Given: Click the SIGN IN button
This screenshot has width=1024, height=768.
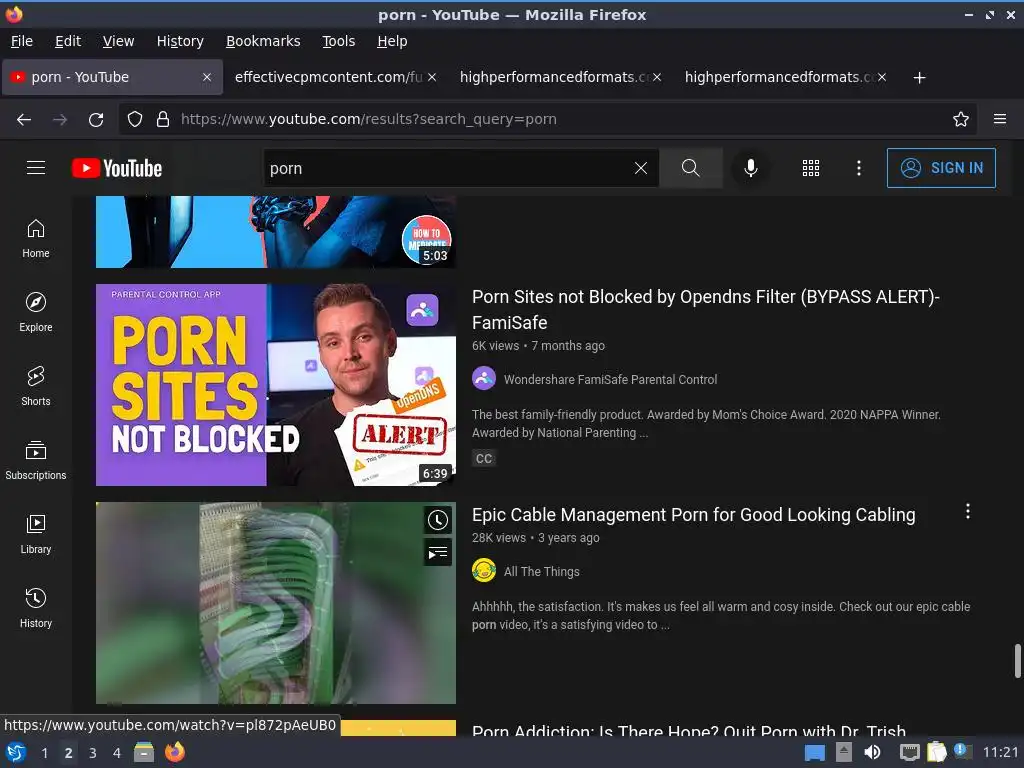Looking at the screenshot, I should click(x=941, y=168).
